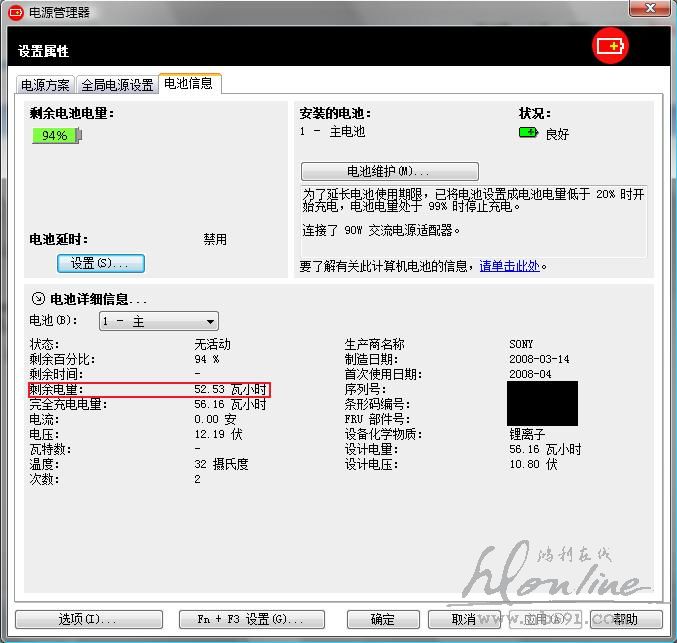Click the 电池详细信息... heading text

click(x=98, y=299)
